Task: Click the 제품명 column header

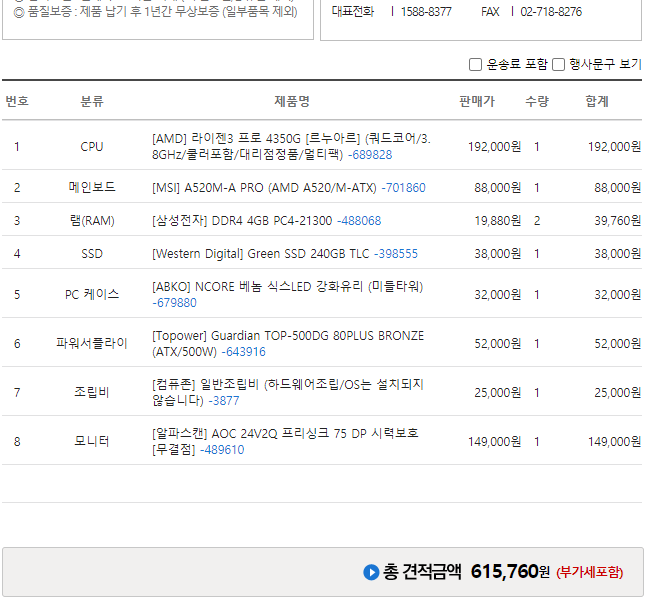Action: pyautogui.click(x=292, y=101)
